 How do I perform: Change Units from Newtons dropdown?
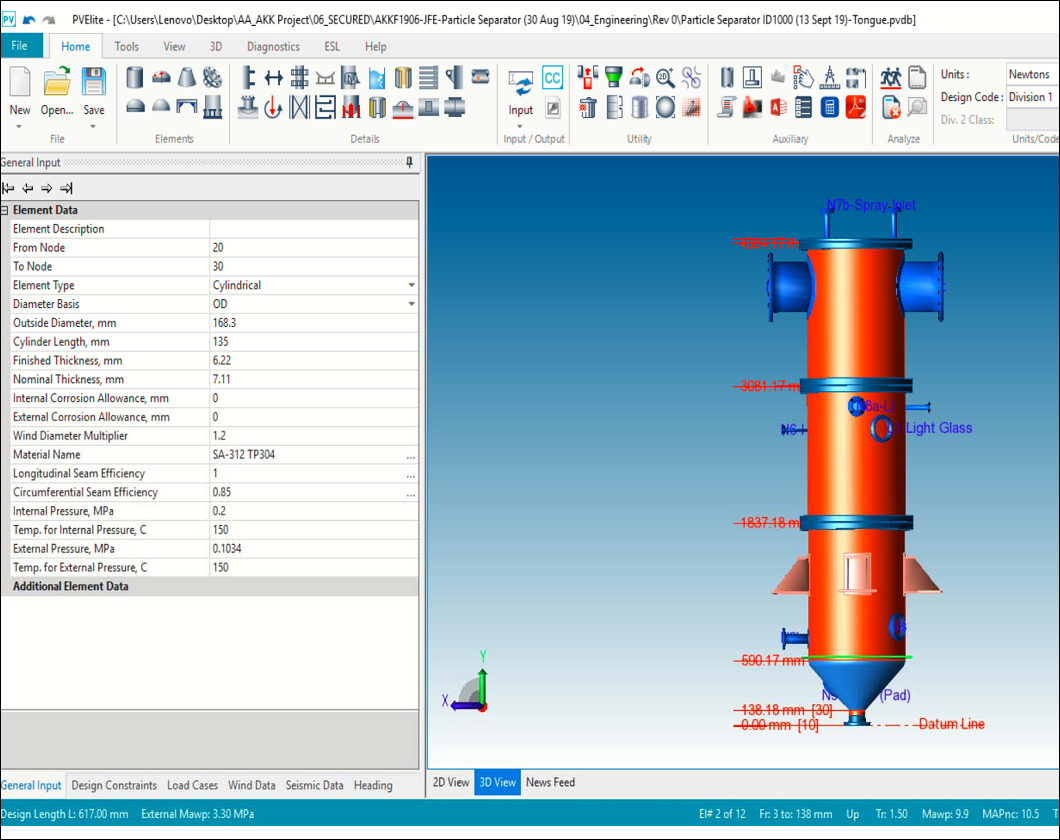1032,73
